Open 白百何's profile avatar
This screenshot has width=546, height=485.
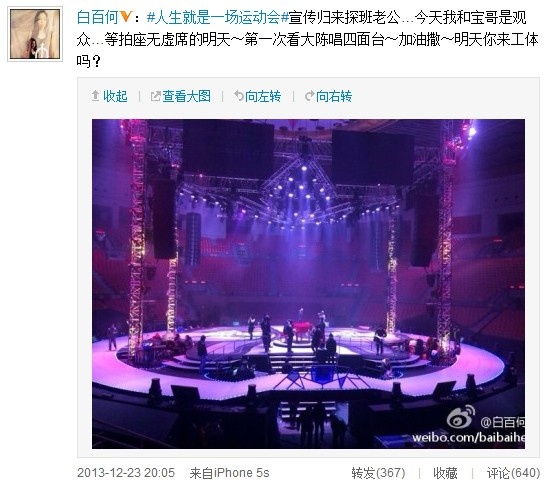(x=35, y=34)
